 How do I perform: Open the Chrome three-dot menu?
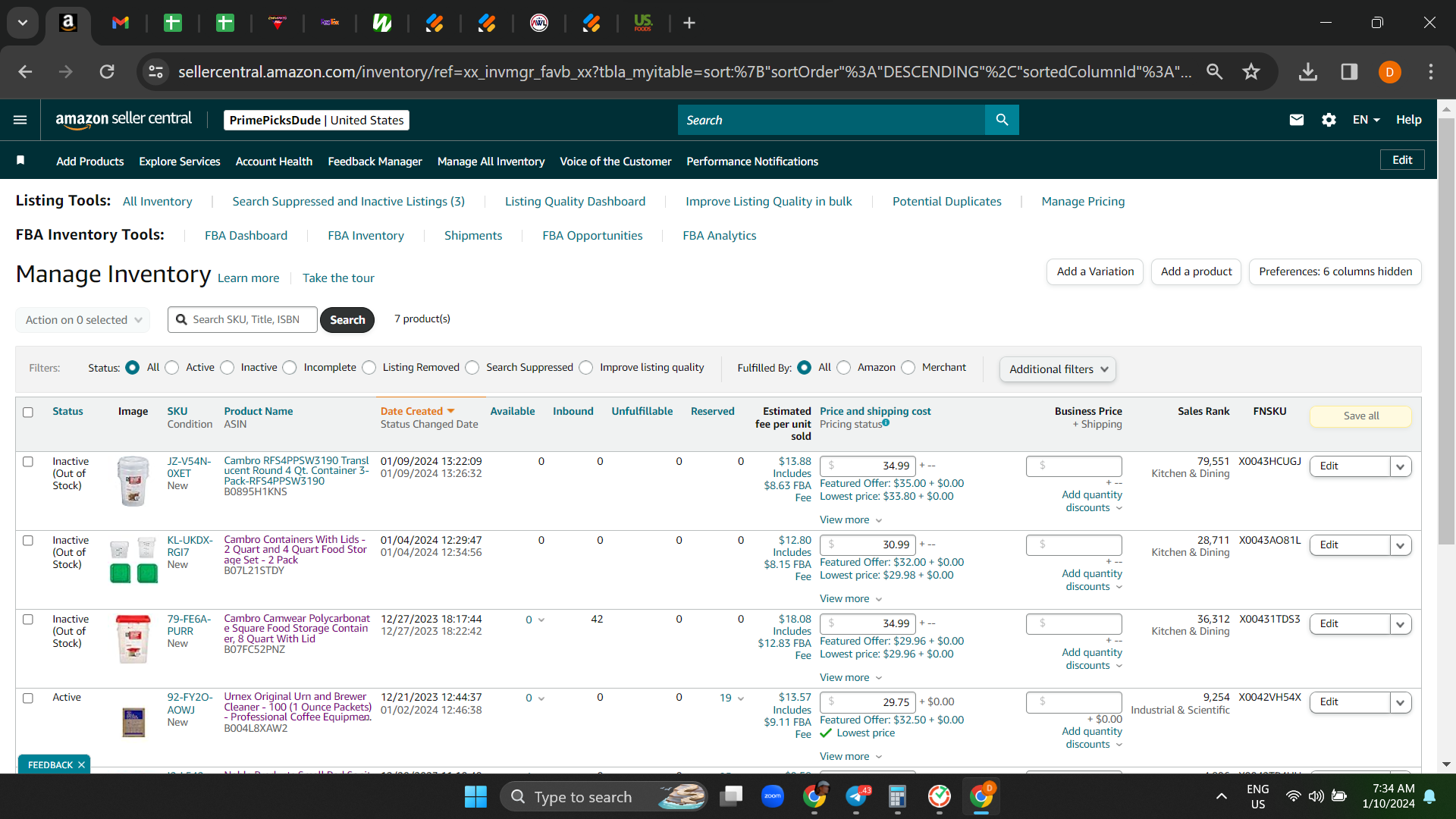tap(1431, 71)
